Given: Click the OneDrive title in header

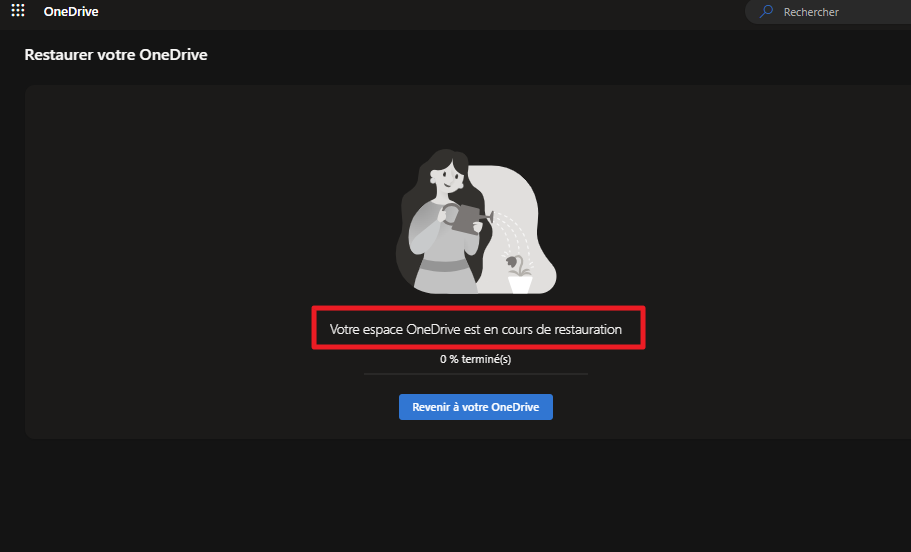Looking at the screenshot, I should coord(71,12).
